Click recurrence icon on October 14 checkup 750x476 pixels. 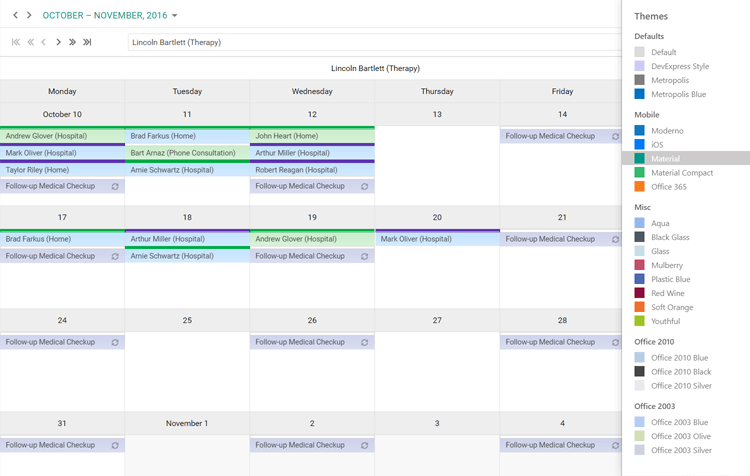[x=615, y=136]
